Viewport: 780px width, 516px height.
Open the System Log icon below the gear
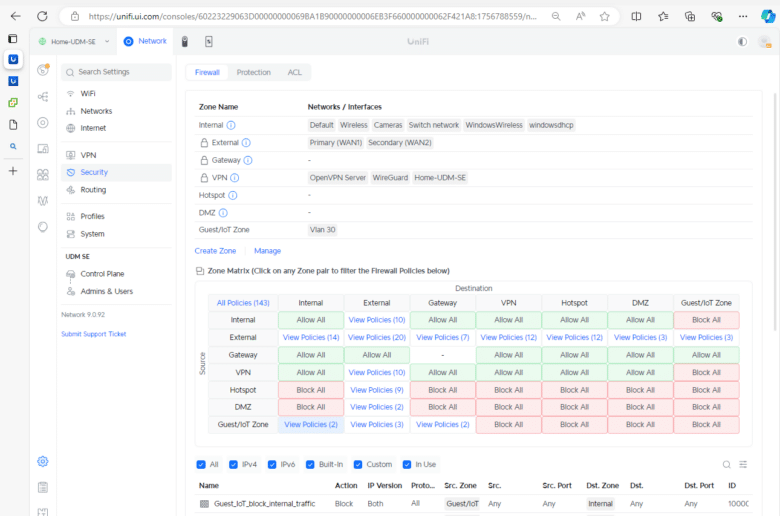(43, 488)
